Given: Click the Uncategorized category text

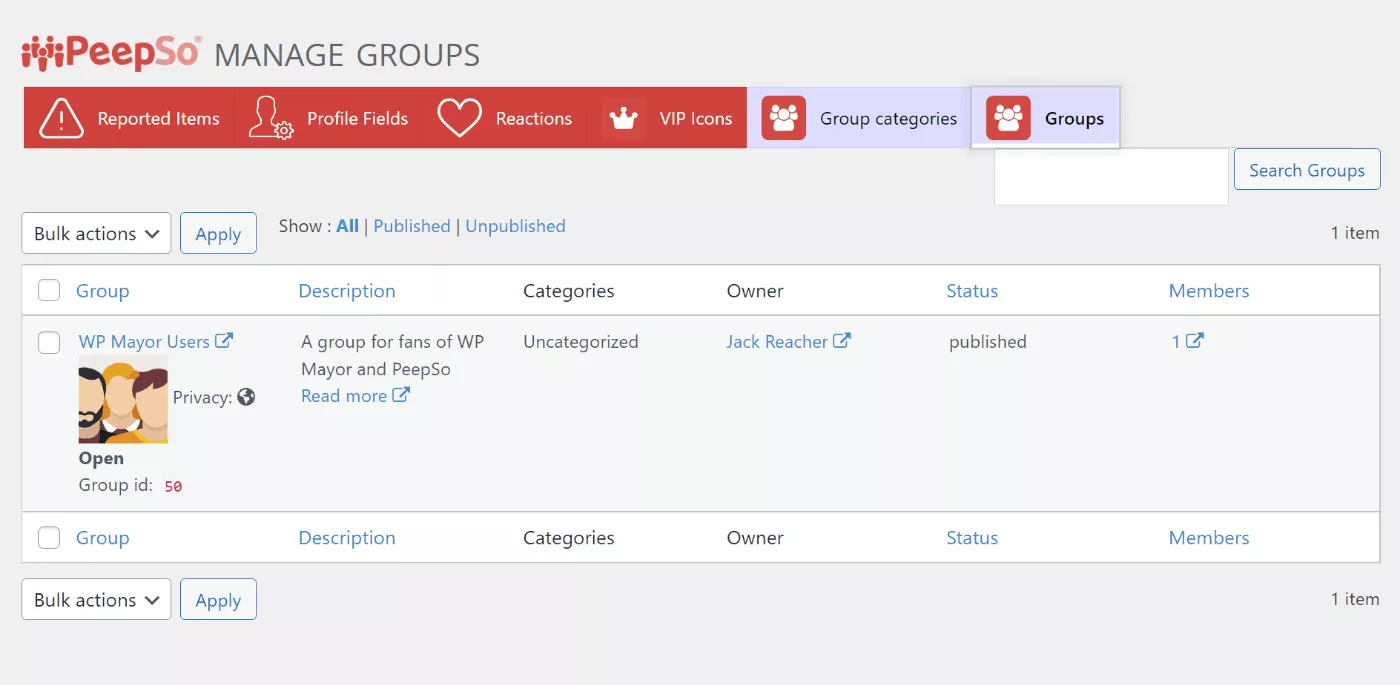Looking at the screenshot, I should pos(580,342).
